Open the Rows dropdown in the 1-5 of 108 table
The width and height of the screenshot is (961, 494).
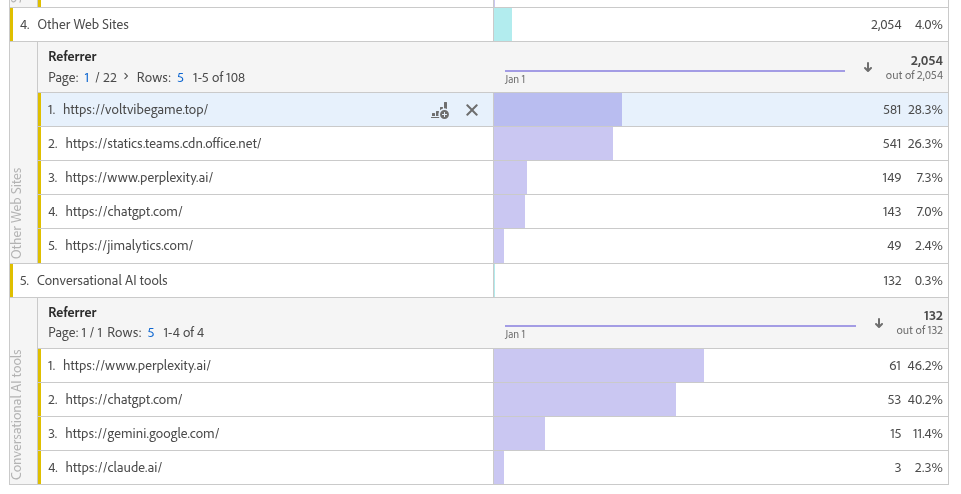click(180, 77)
